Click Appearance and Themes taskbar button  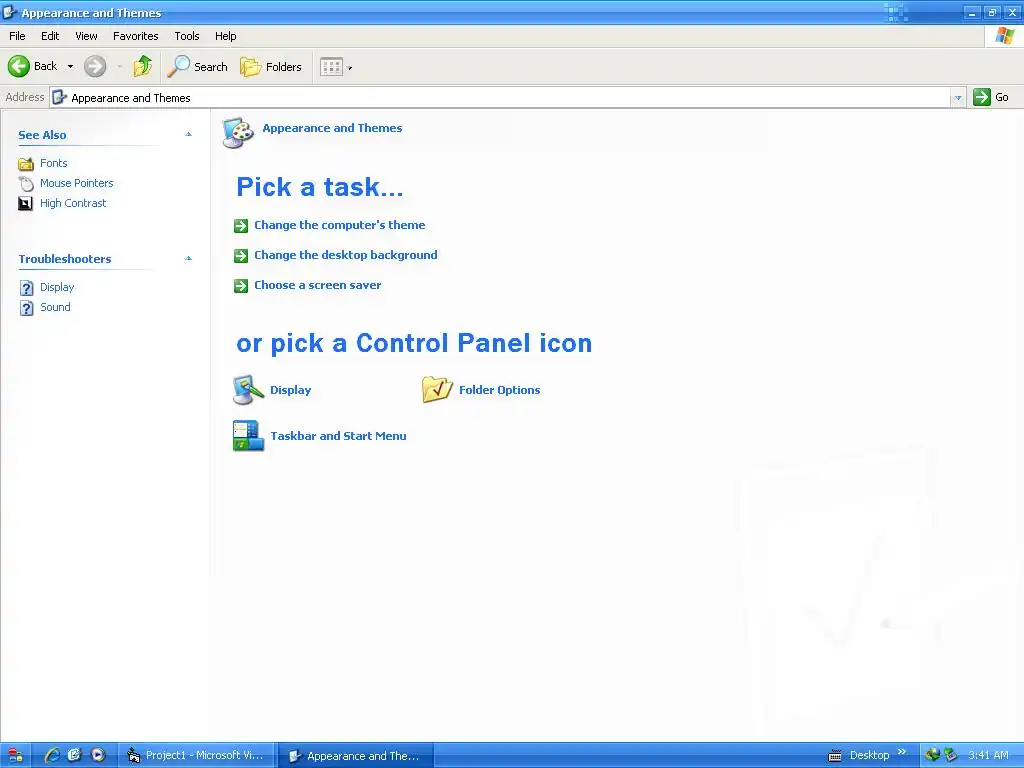pyautogui.click(x=355, y=756)
